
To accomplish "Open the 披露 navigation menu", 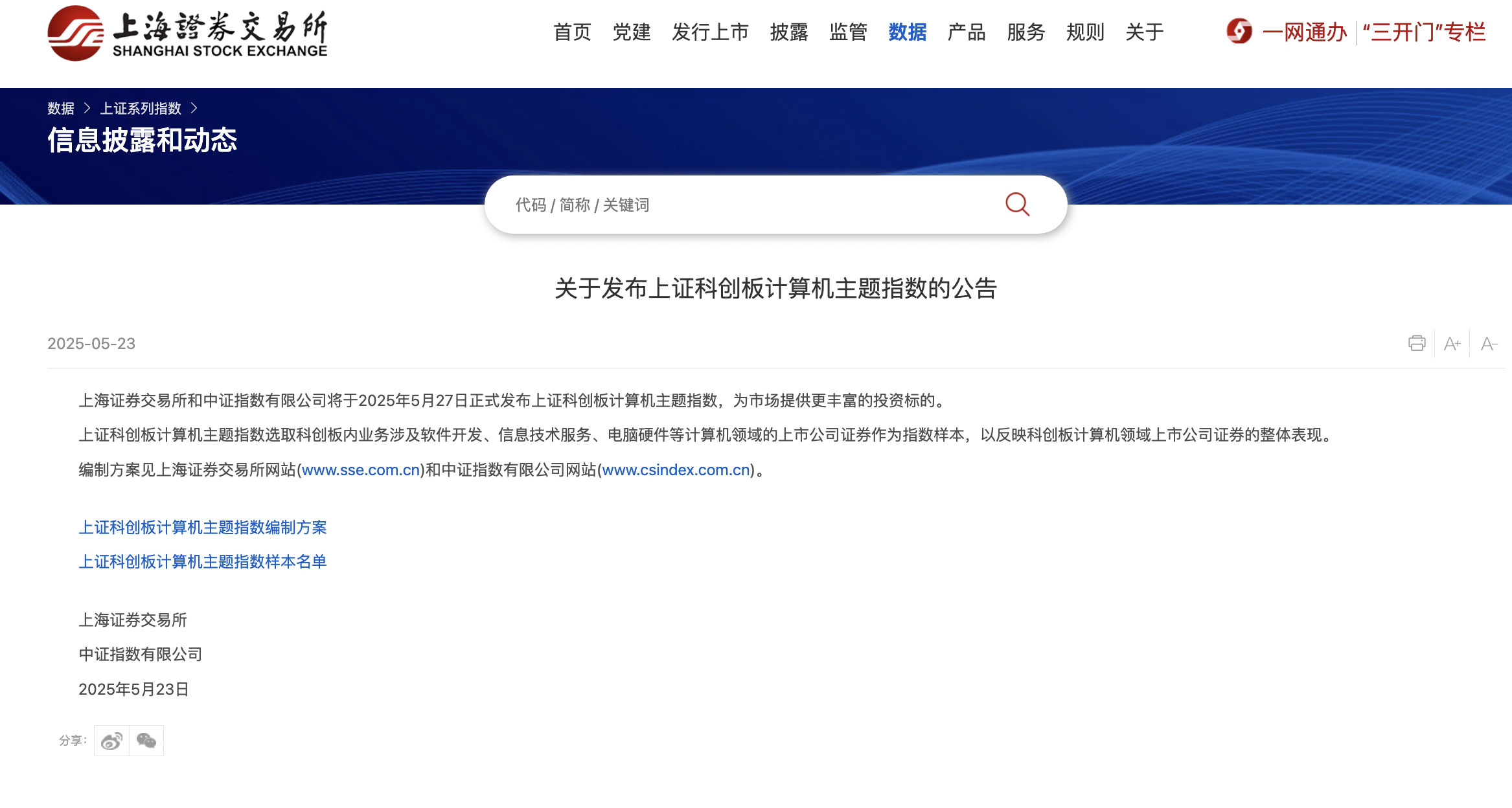I will point(788,32).
